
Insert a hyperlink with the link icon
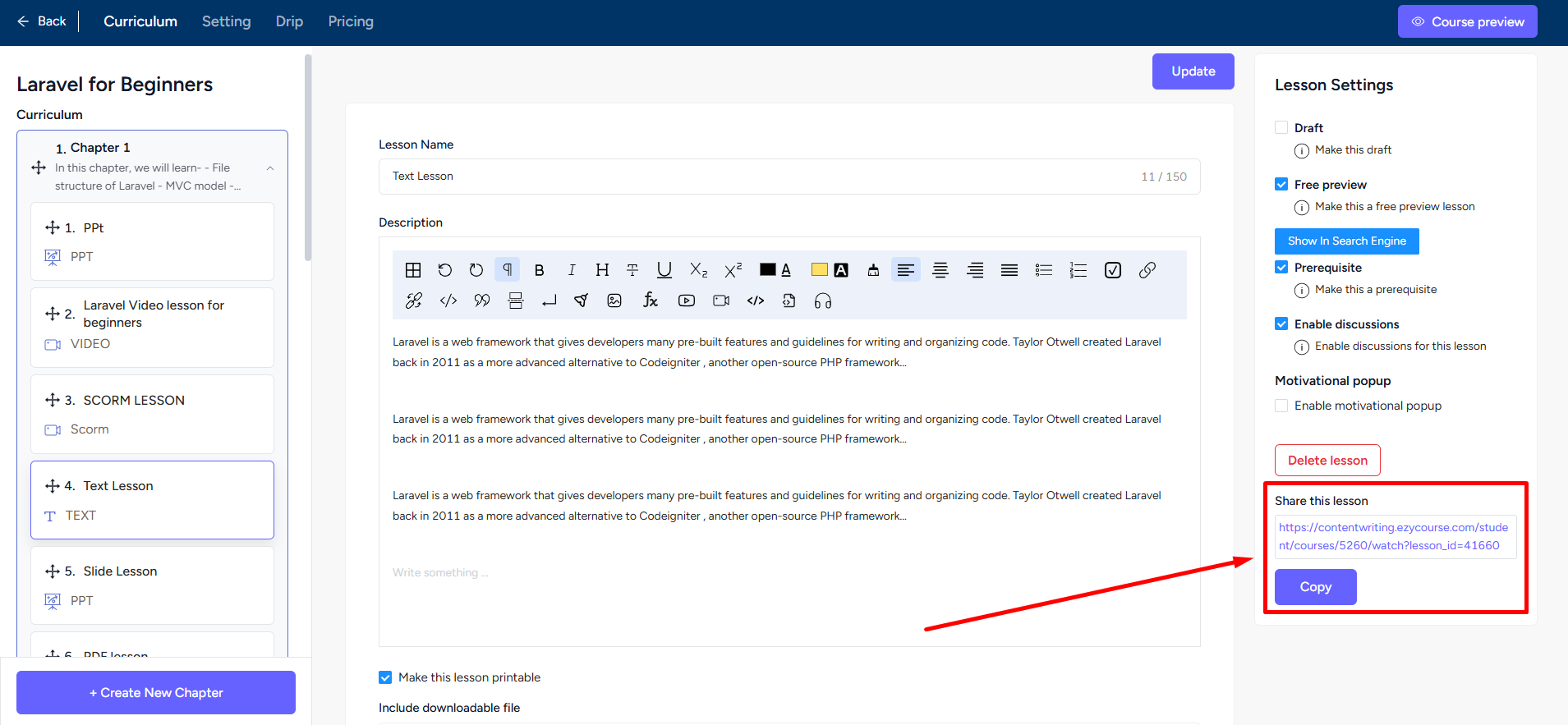[1147, 270]
